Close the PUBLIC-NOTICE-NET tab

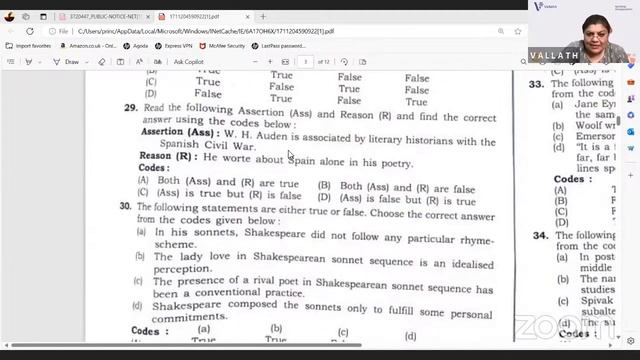point(148,17)
